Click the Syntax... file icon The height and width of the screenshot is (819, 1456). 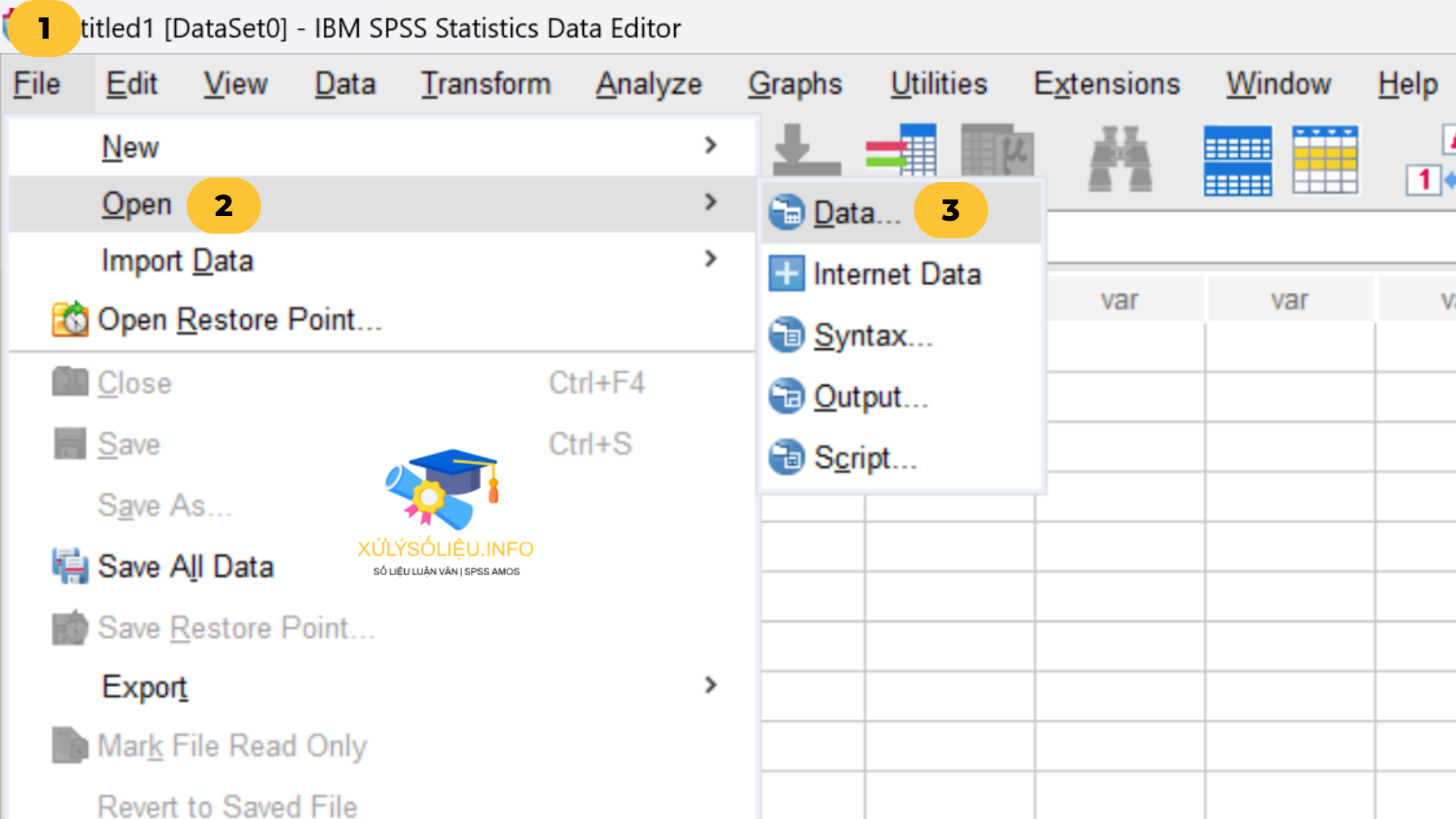click(x=786, y=335)
